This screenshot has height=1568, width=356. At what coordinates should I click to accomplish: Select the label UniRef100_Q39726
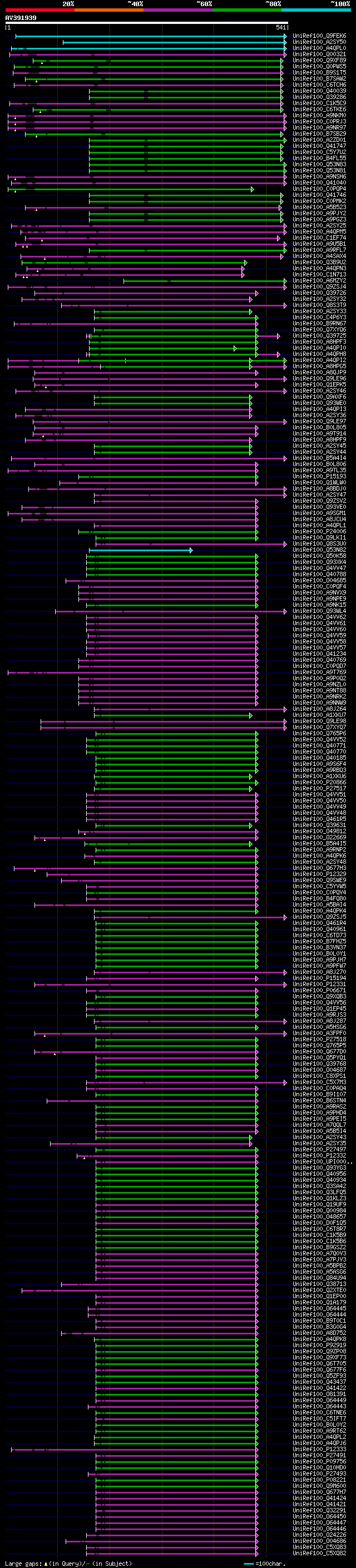tap(319, 293)
